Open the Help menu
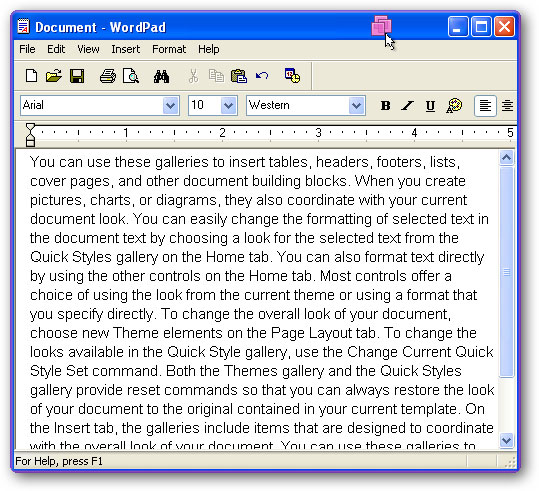The width and height of the screenshot is (539, 491). point(209,49)
